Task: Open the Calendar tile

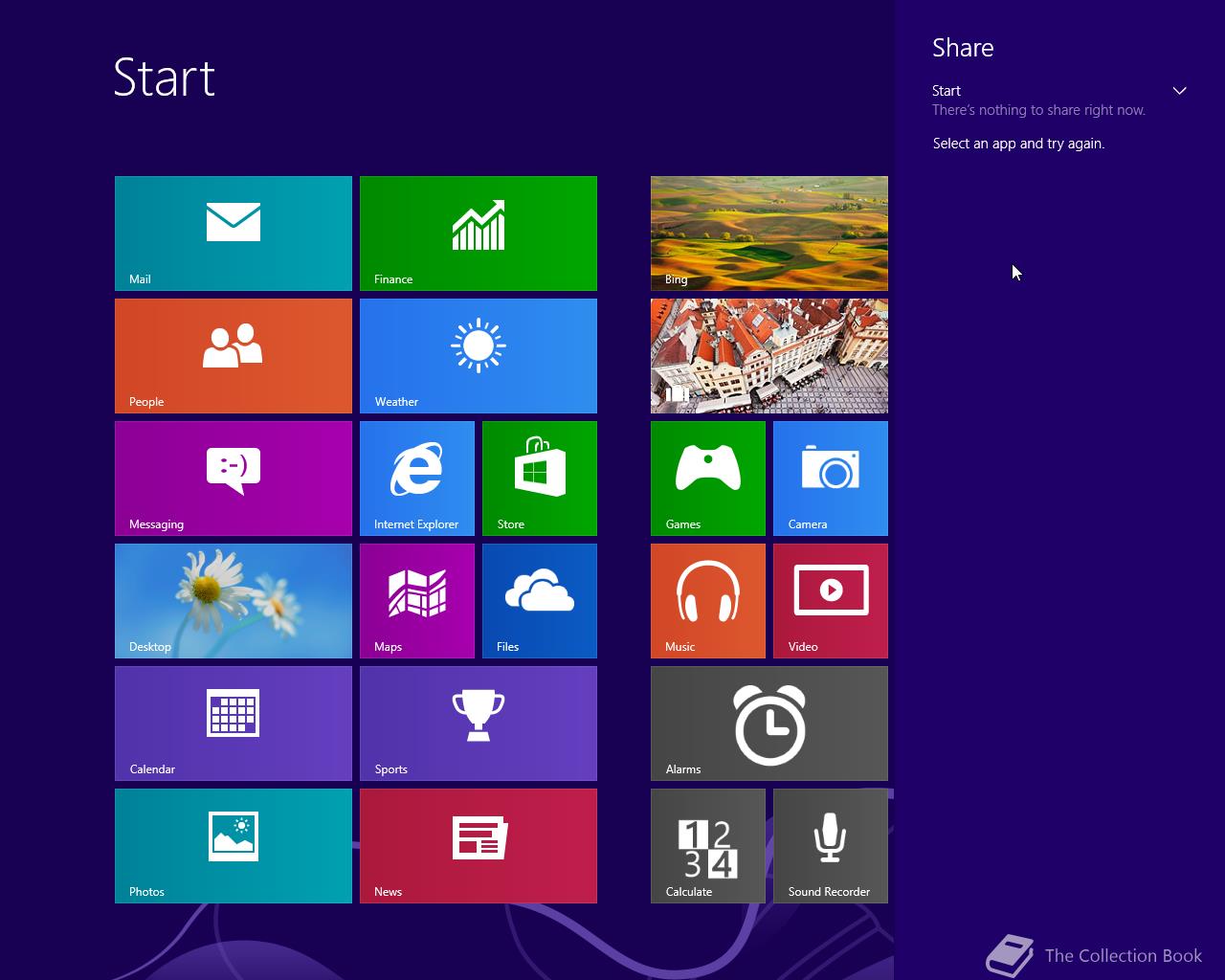Action: pyautogui.click(x=234, y=724)
